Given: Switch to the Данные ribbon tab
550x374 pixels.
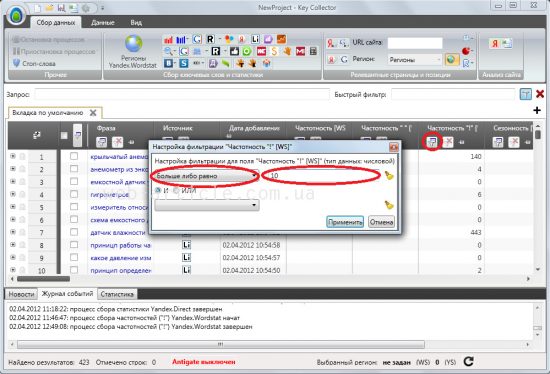Looking at the screenshot, I should 102,22.
